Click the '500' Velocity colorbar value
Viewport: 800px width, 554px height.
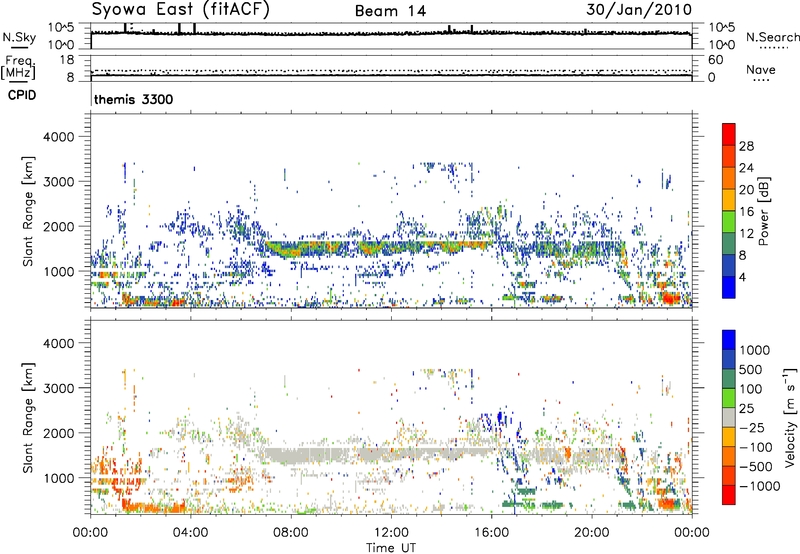[753, 369]
